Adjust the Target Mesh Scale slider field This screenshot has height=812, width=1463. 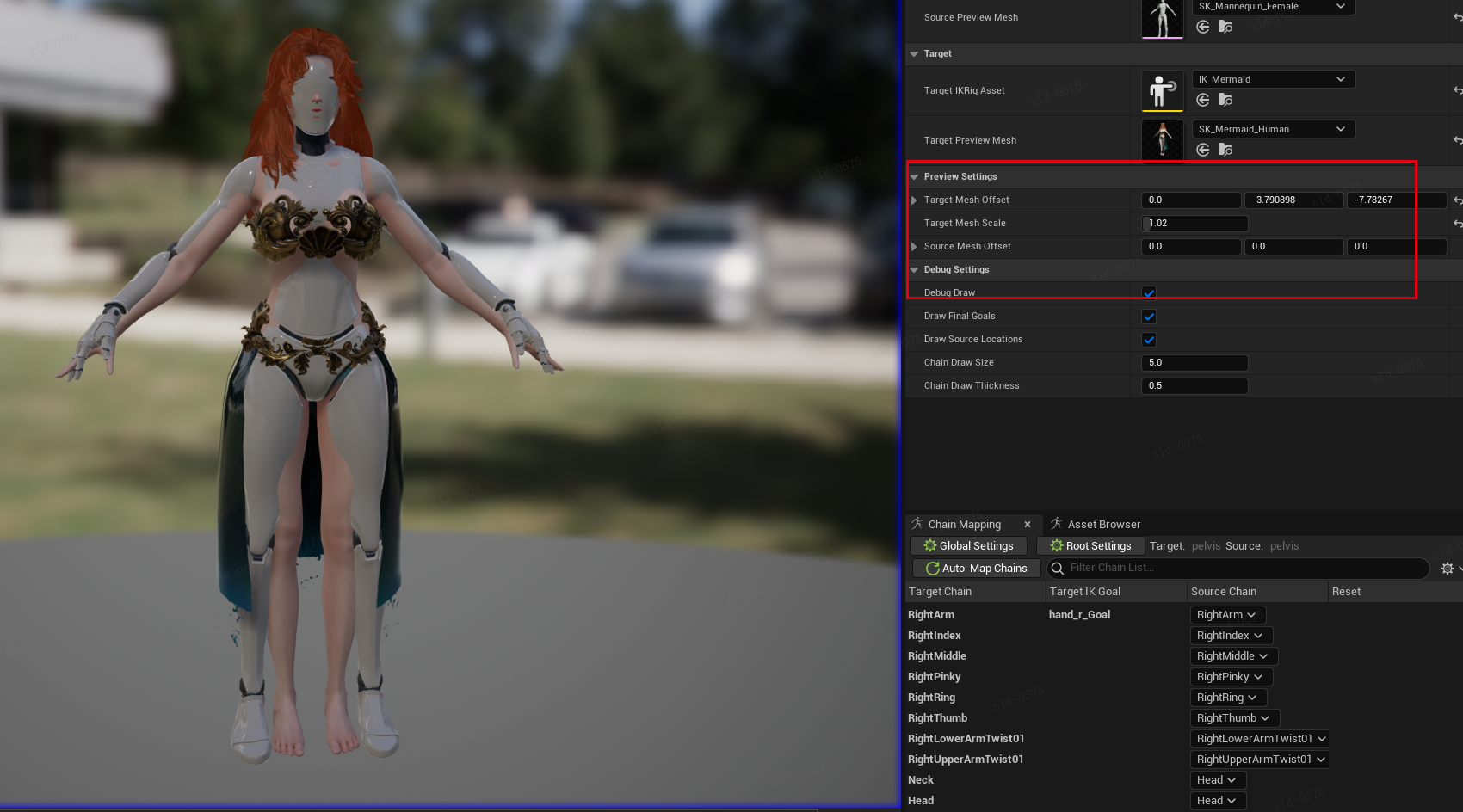click(x=1194, y=223)
